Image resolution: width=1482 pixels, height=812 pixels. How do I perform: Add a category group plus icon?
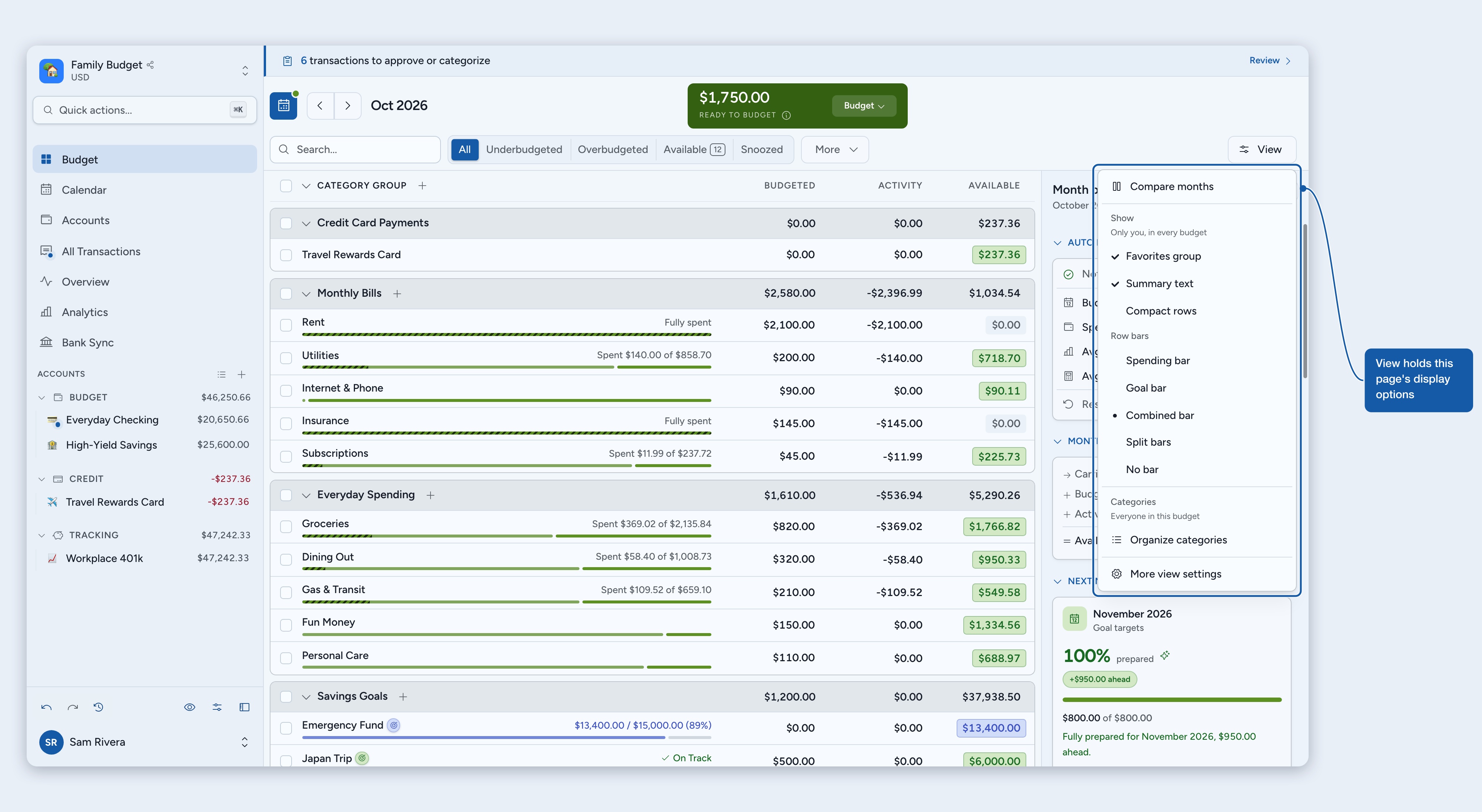pos(422,186)
